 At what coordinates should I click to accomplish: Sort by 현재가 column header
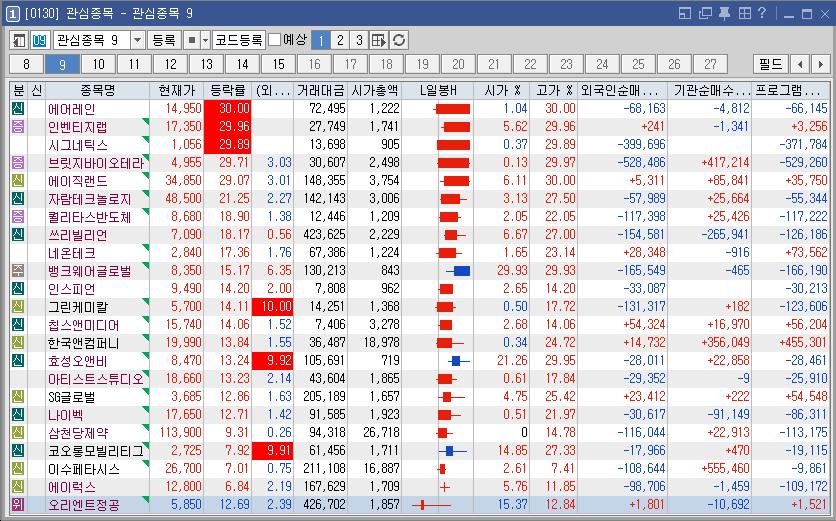tap(177, 90)
